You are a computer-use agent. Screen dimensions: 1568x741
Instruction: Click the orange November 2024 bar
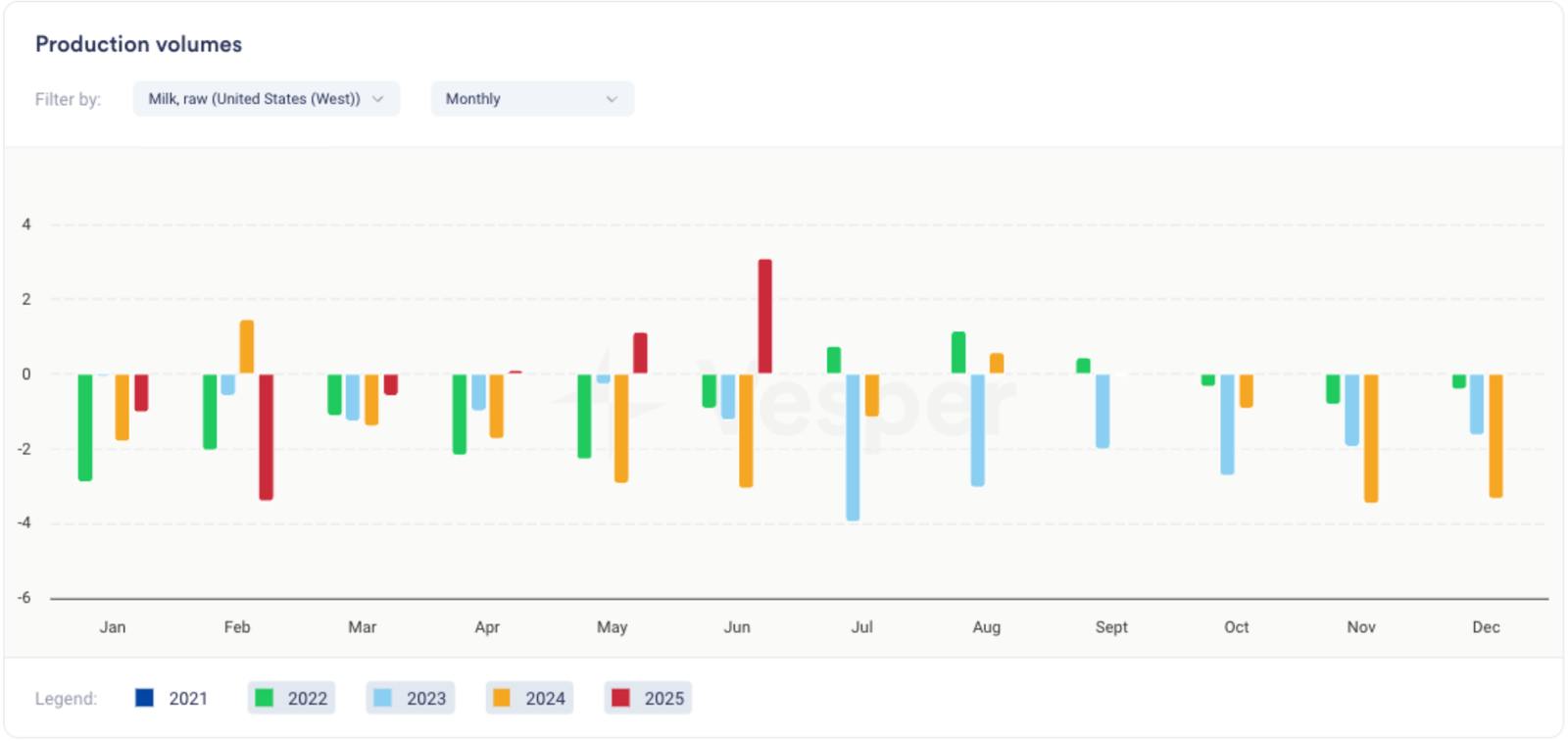[1371, 438]
